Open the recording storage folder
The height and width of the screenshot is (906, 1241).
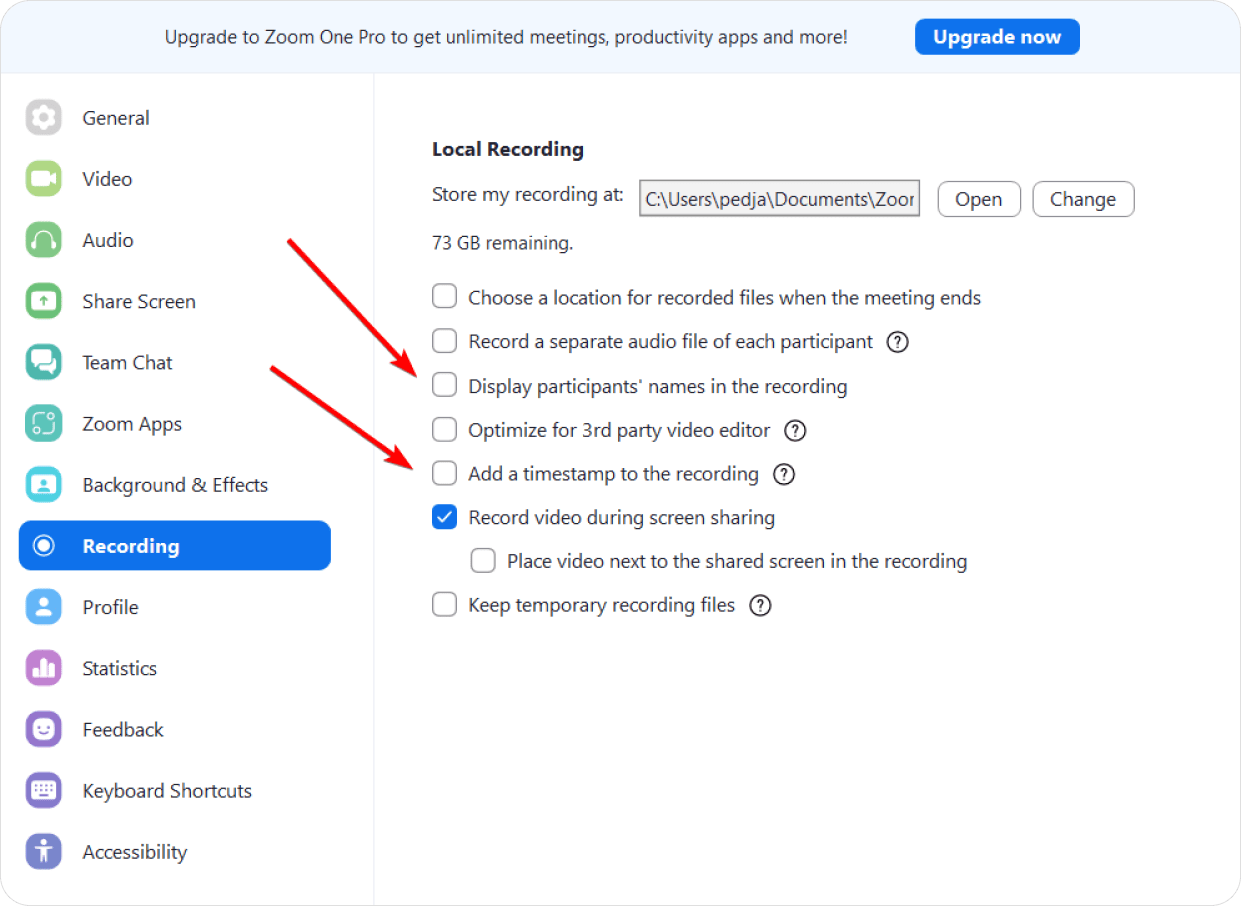coord(979,199)
